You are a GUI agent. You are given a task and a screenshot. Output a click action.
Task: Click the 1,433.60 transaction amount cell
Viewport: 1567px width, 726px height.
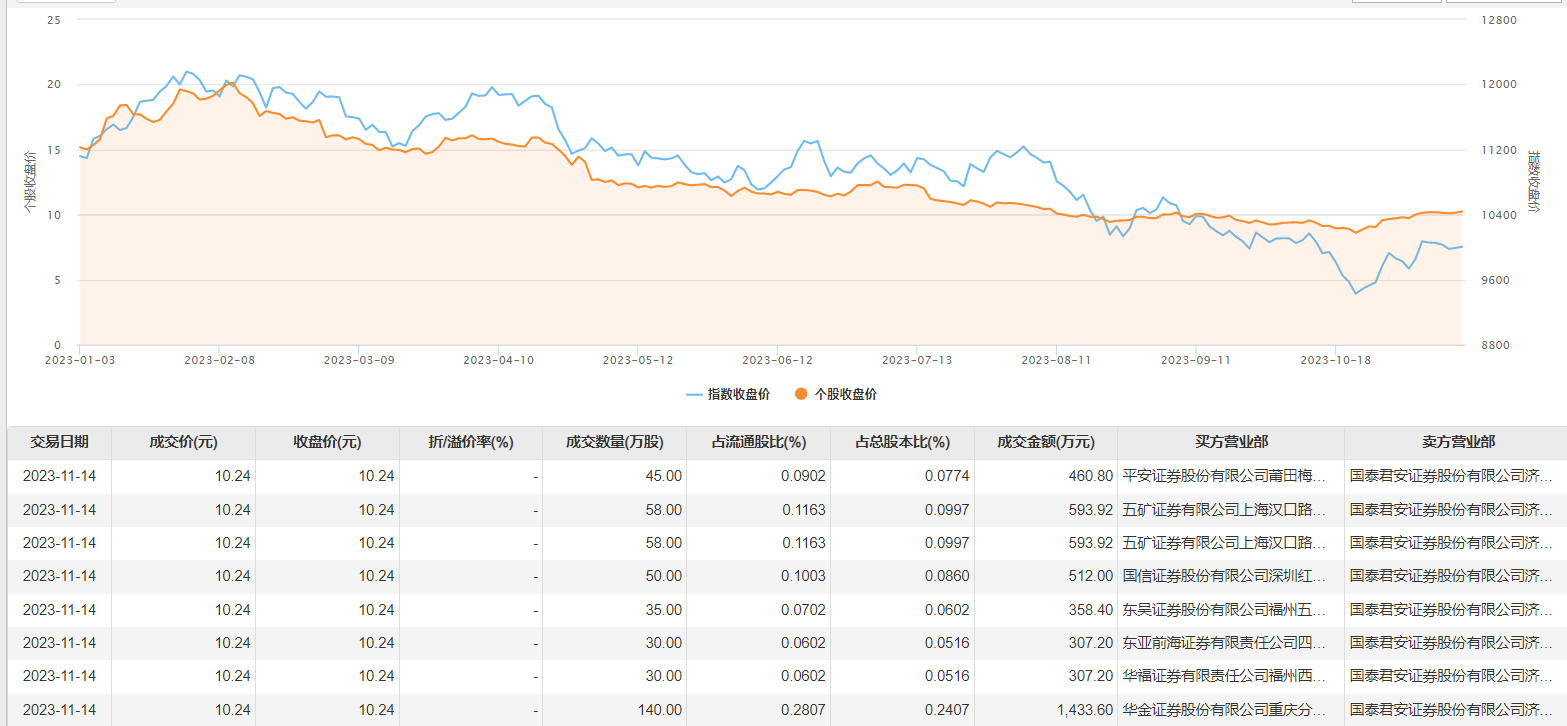point(1047,709)
